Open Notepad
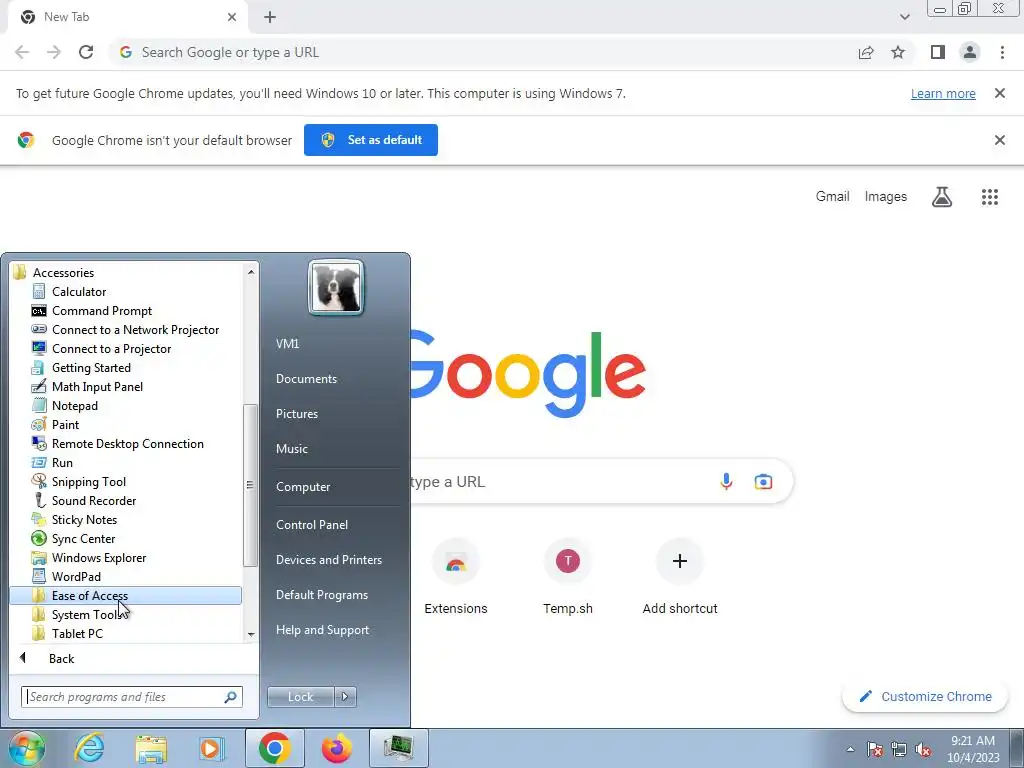The image size is (1024, 768). 74,406
